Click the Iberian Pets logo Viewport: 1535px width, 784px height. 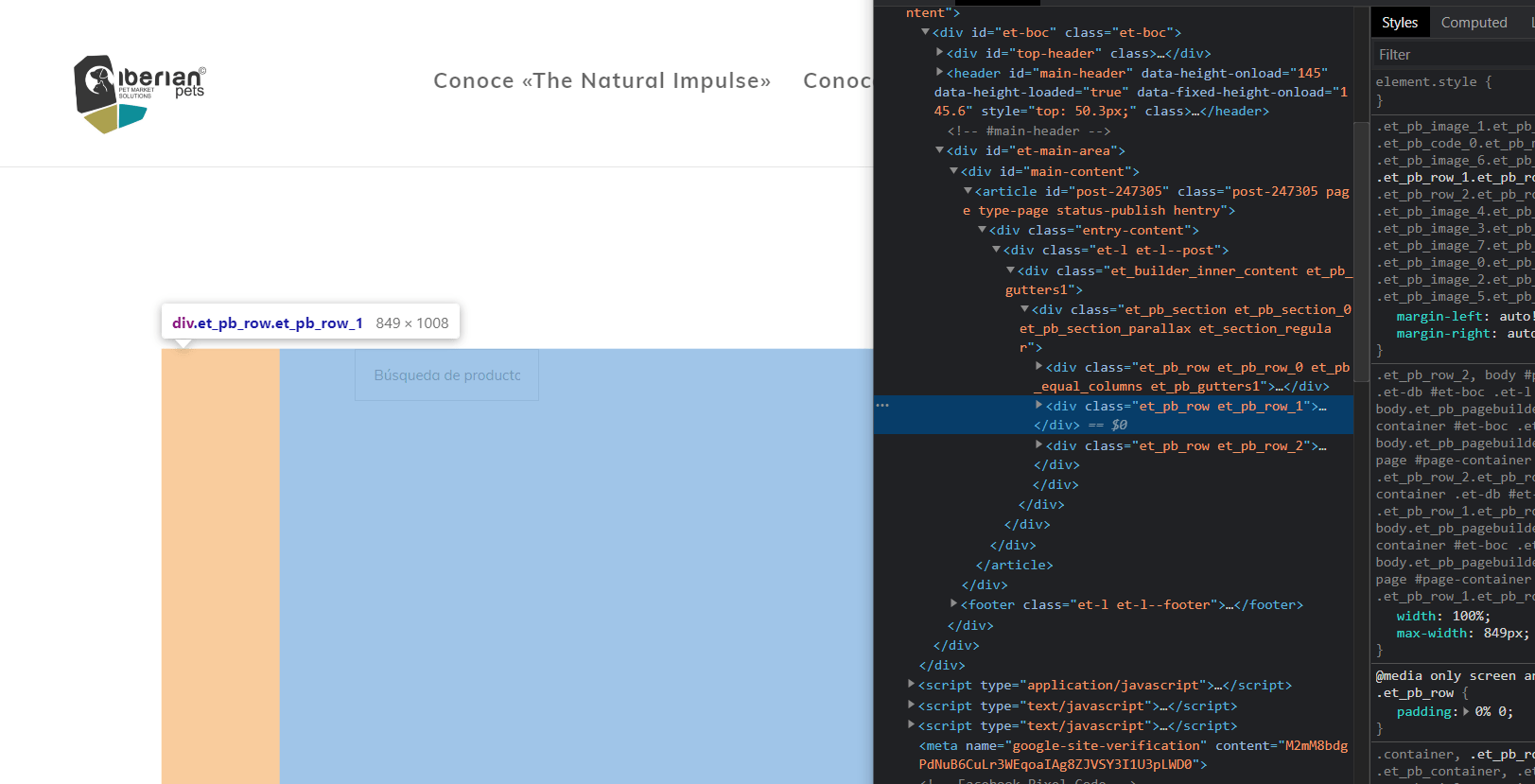pos(140,94)
